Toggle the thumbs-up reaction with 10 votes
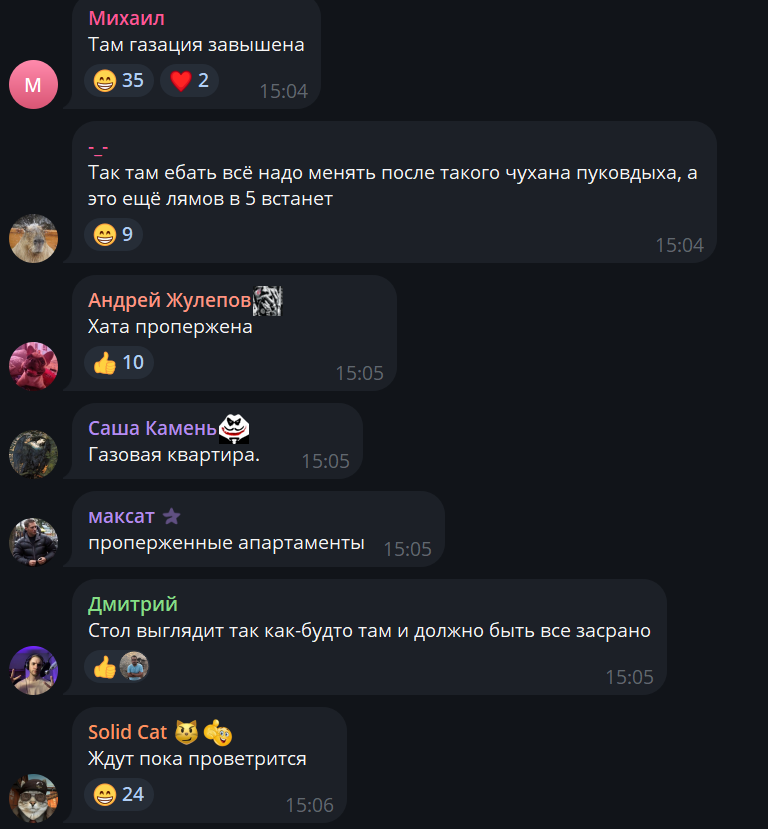 point(119,363)
